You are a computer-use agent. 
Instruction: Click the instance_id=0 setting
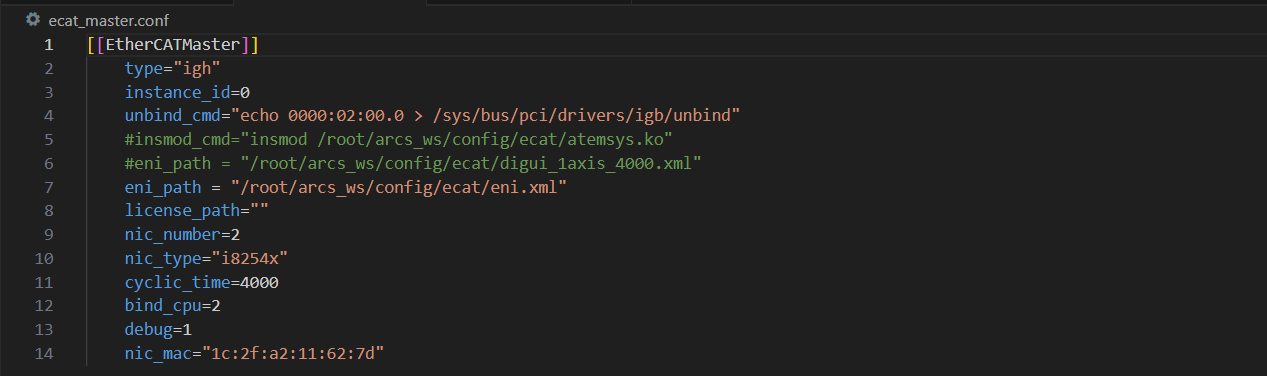[187, 93]
